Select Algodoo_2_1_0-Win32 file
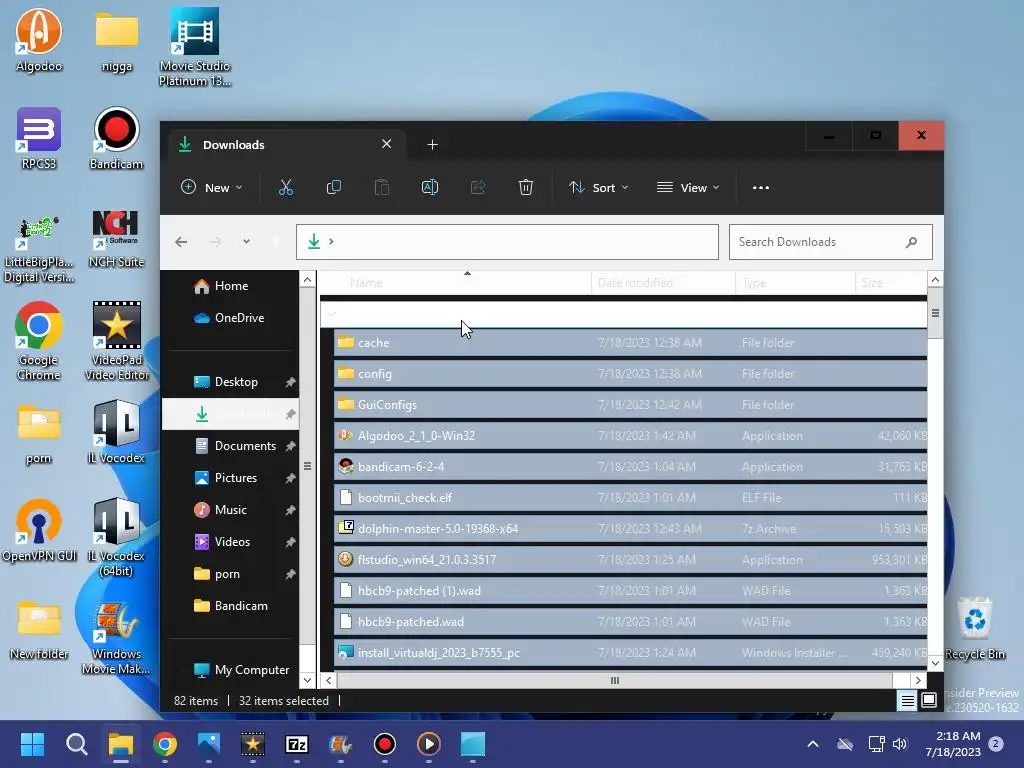 click(630, 436)
